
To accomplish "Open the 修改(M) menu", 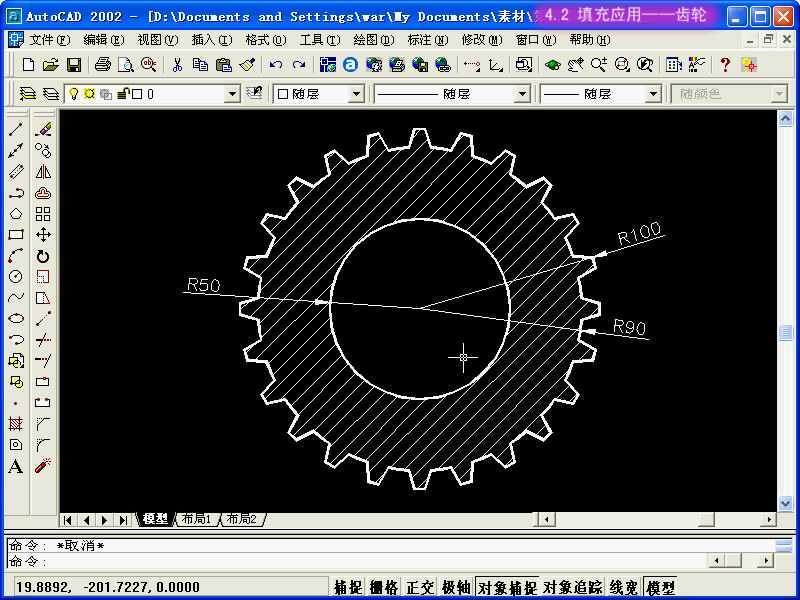I will 482,40.
